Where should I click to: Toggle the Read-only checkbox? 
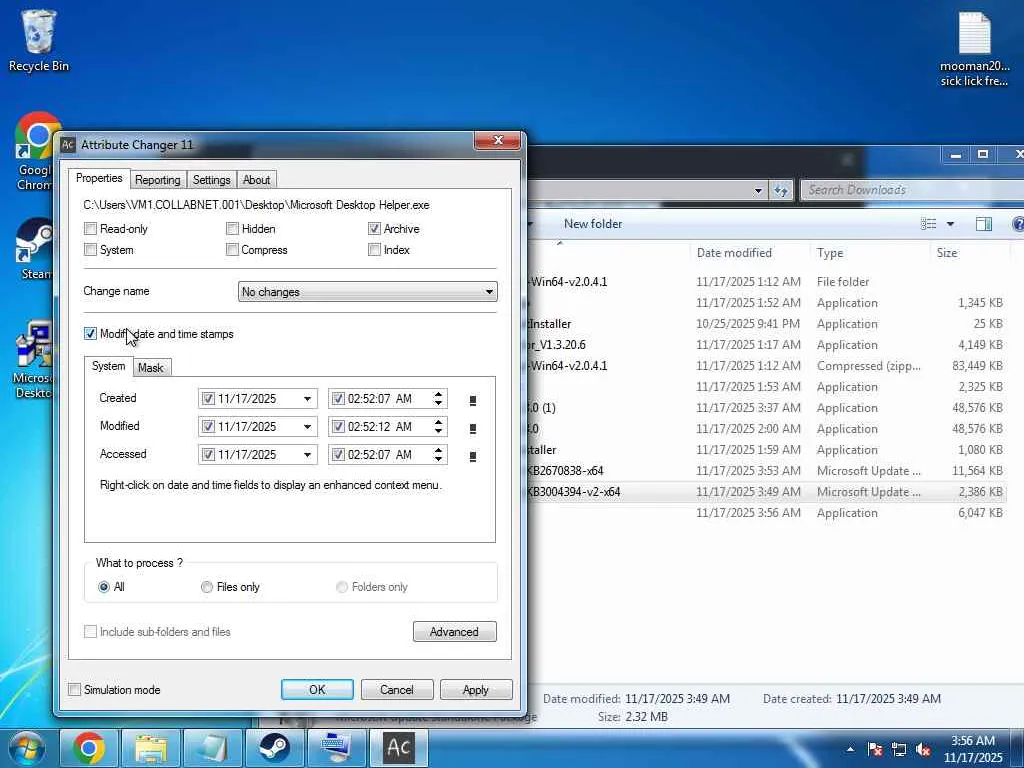91,229
